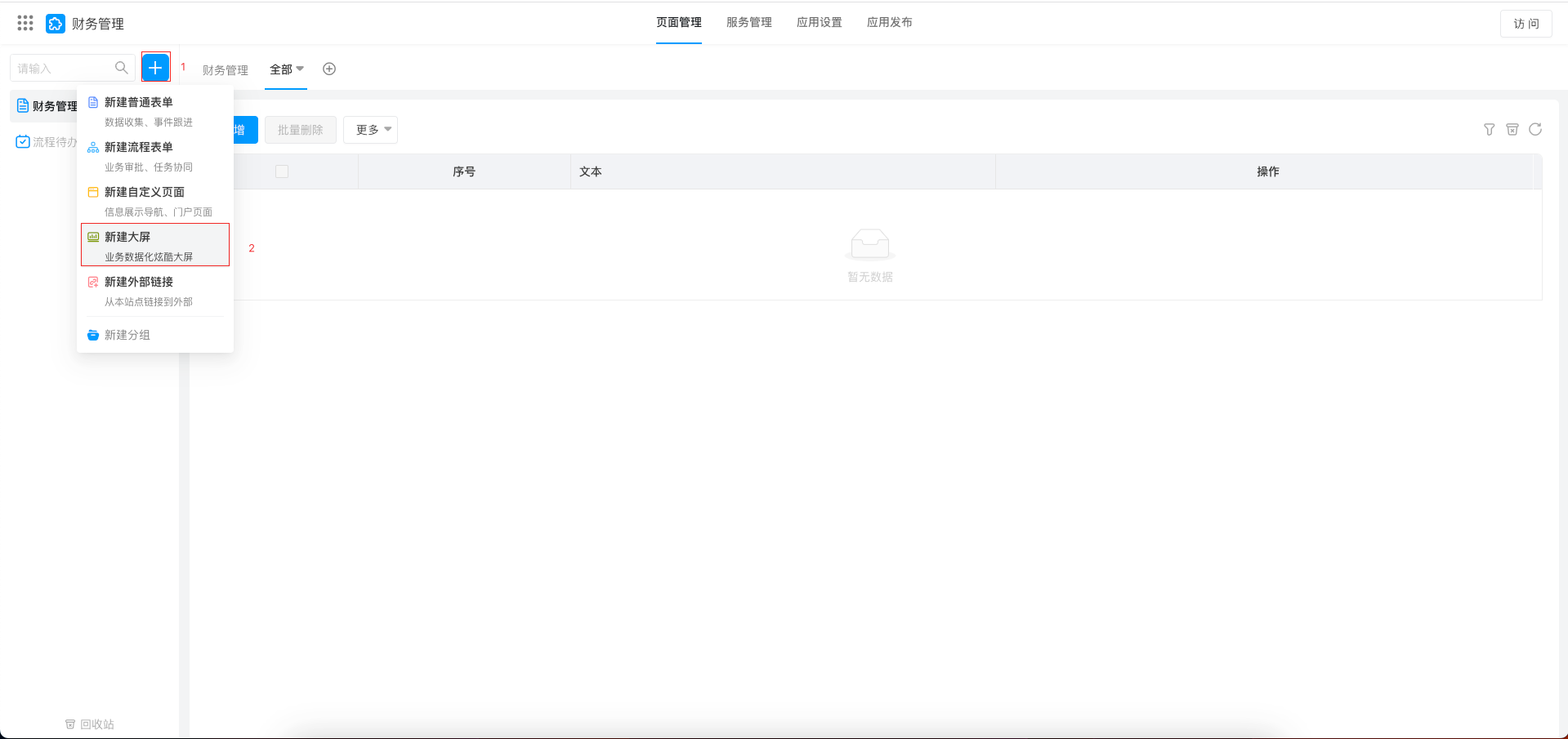Click 新建分组 in the dropdown menu
1568x739 pixels.
click(127, 335)
